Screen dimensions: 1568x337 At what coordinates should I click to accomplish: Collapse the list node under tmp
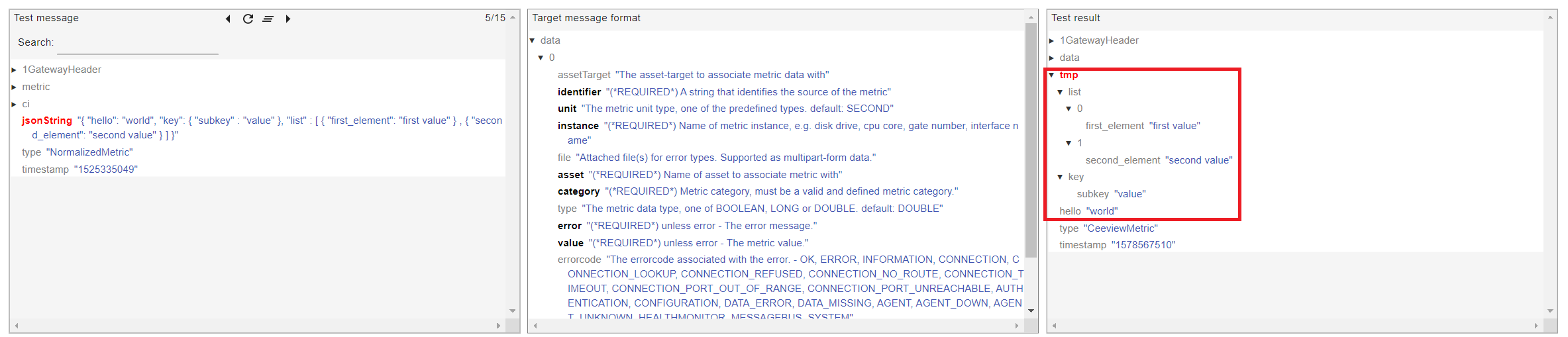(x=1060, y=92)
